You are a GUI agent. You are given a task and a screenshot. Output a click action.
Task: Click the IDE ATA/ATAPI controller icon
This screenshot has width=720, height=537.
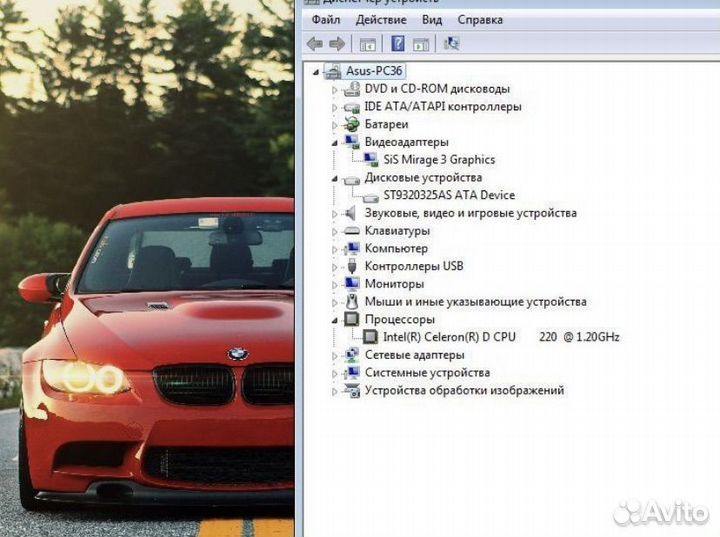click(x=352, y=107)
